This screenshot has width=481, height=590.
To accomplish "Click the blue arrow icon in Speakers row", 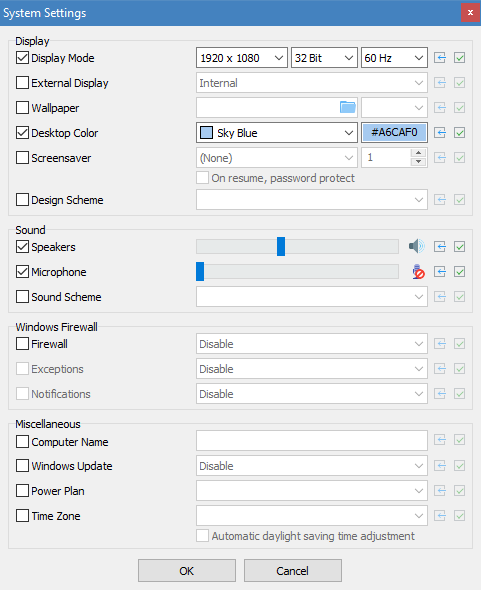I will coord(440,247).
